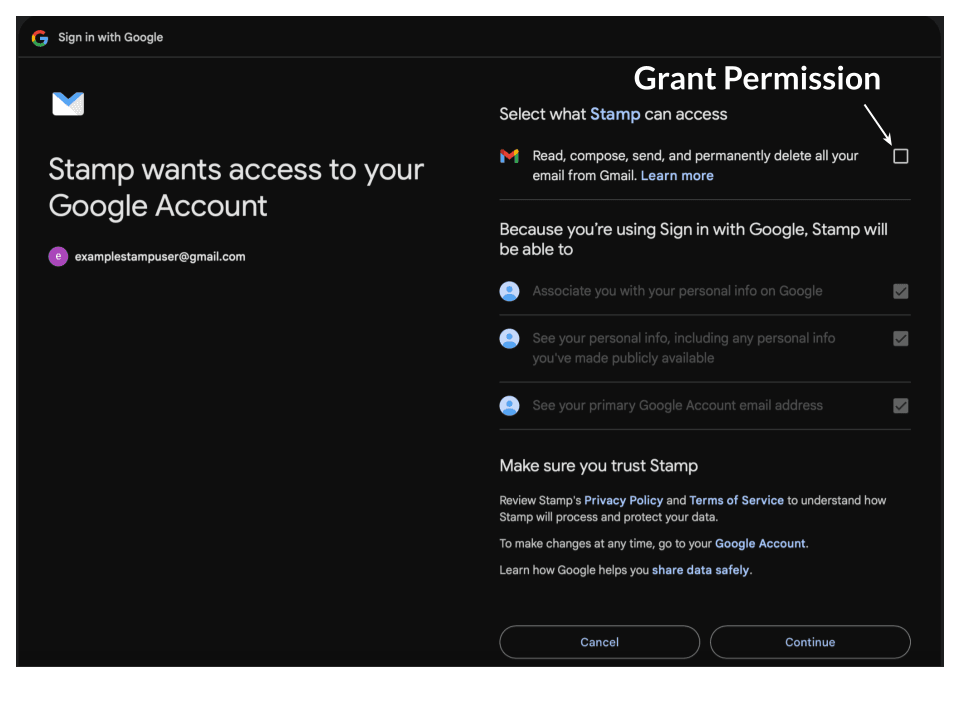Click profile icon beside Associate you with personal info
The width and height of the screenshot is (960, 720).
click(509, 291)
